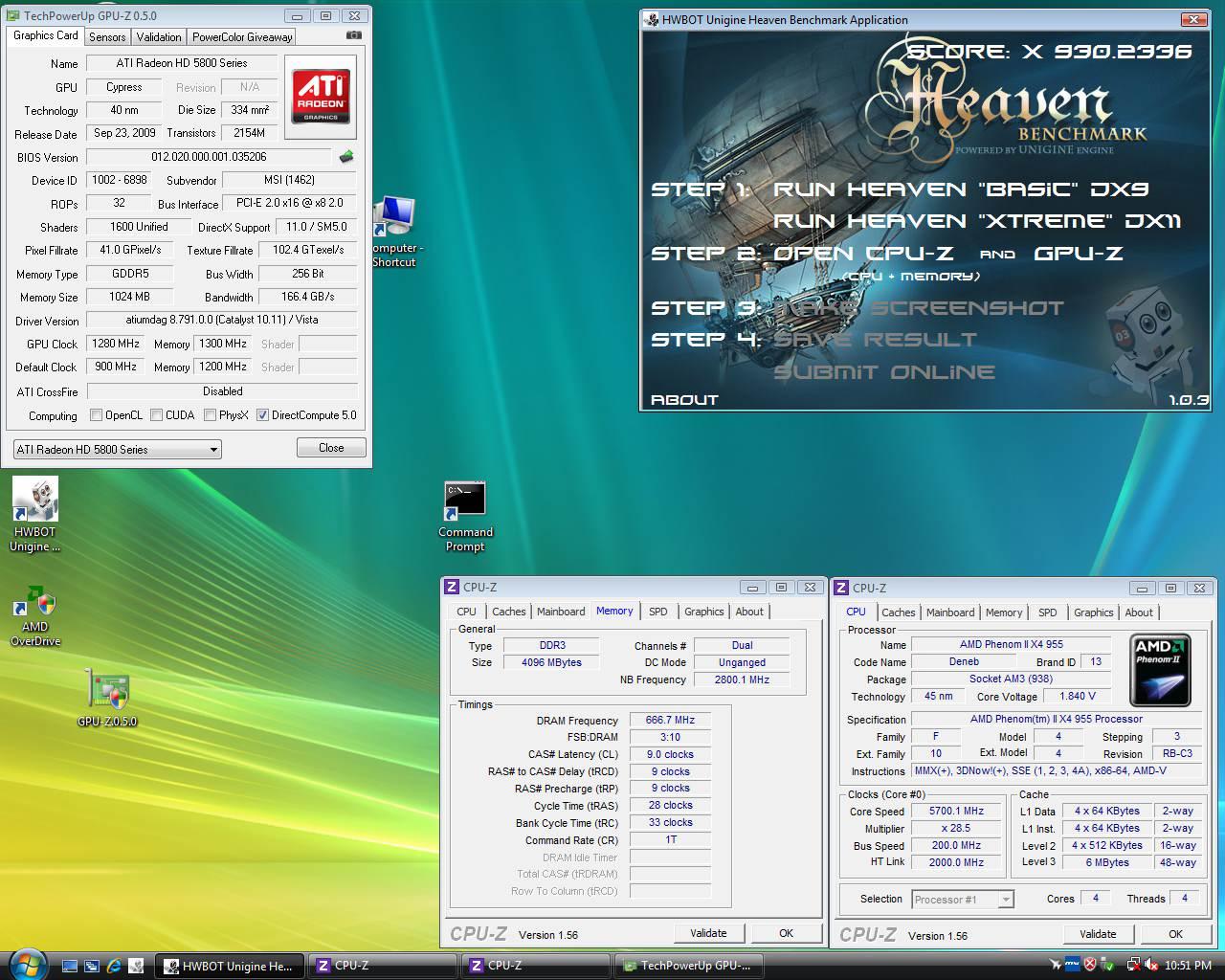
Task: Click the volume speaker tray icon
Action: click(x=1151, y=965)
